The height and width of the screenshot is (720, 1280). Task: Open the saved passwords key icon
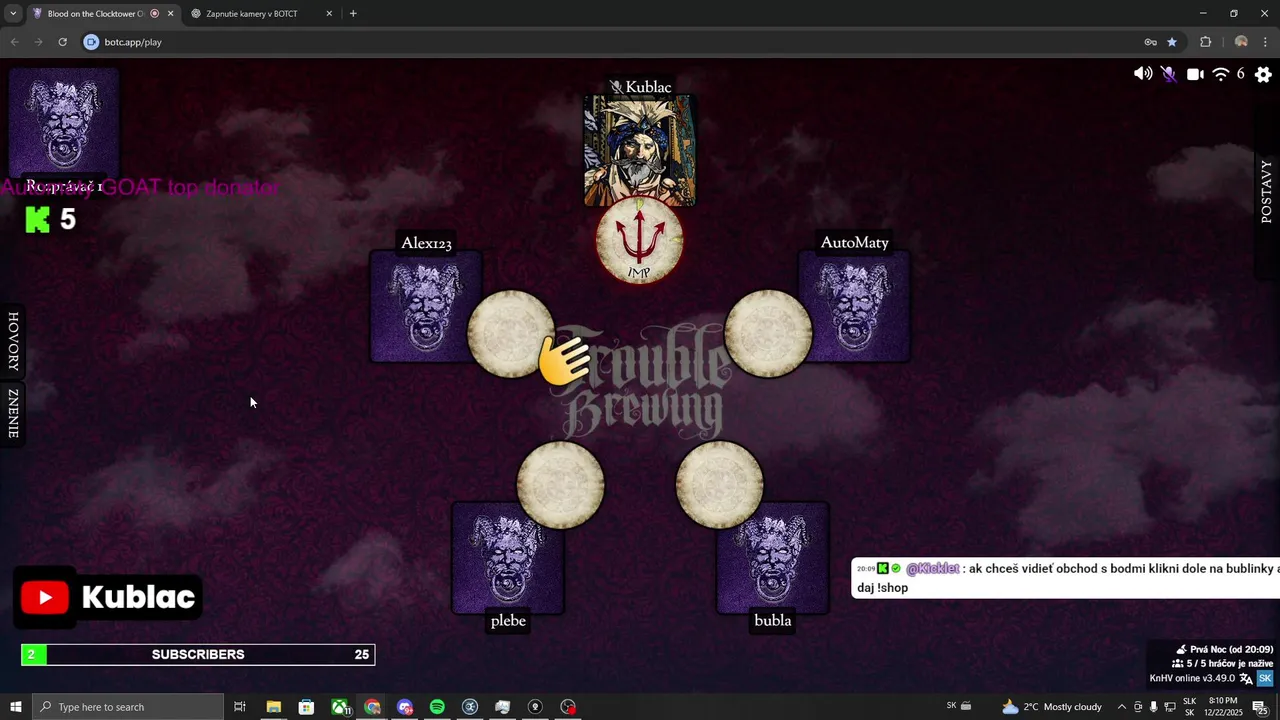[x=1151, y=42]
